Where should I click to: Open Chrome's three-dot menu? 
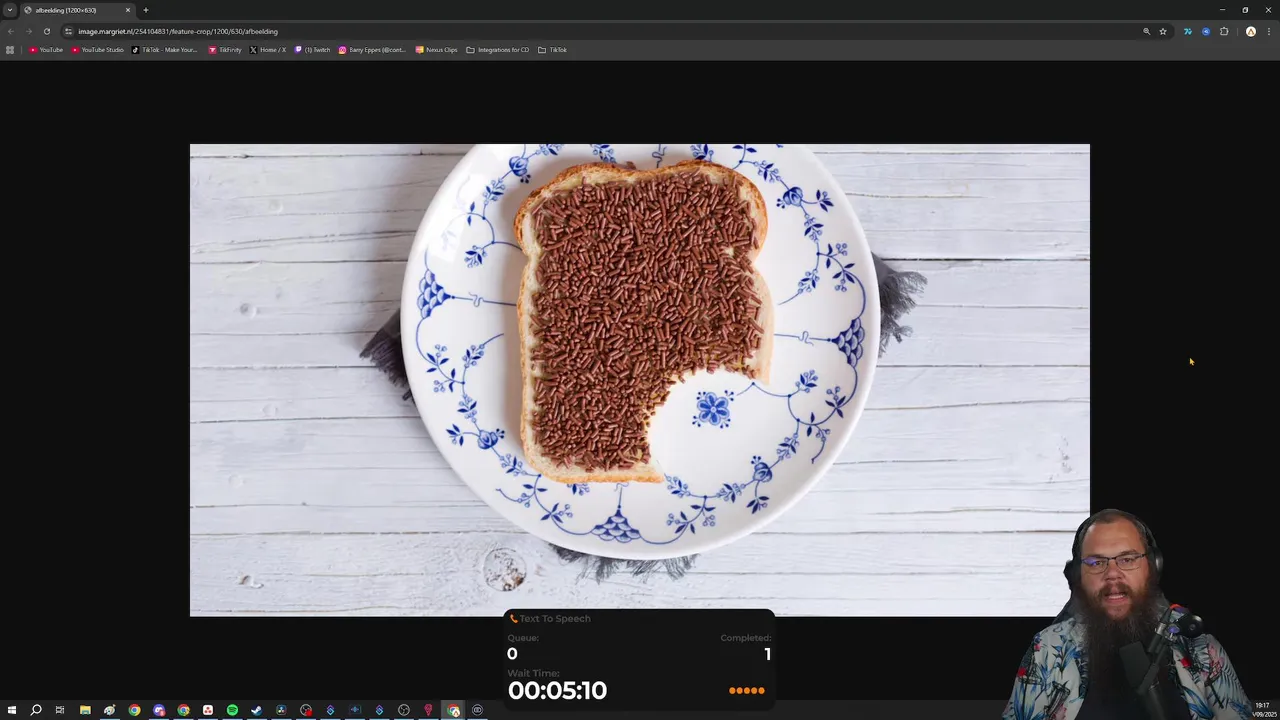(1268, 31)
